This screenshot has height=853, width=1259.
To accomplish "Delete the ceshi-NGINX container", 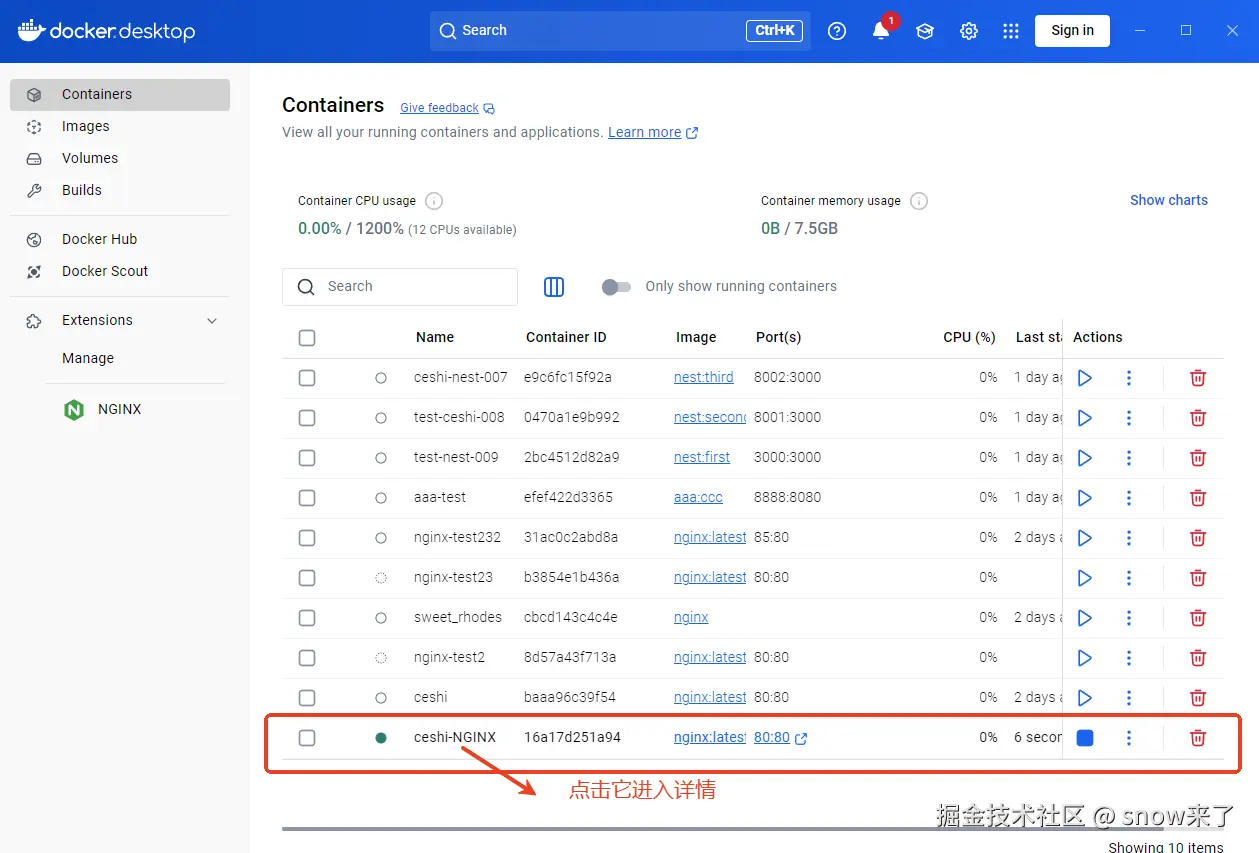I will (1197, 738).
